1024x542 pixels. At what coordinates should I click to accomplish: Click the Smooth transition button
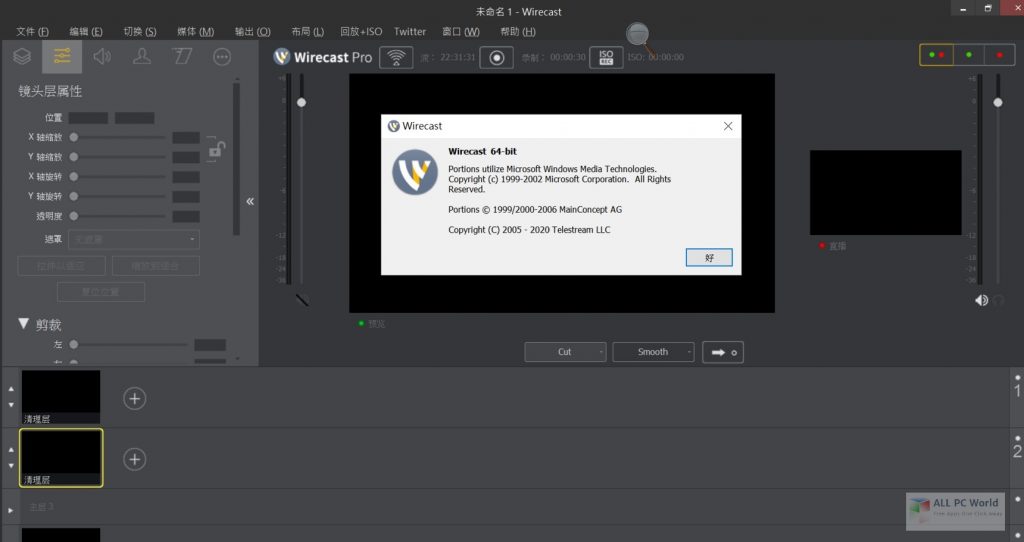coord(653,352)
